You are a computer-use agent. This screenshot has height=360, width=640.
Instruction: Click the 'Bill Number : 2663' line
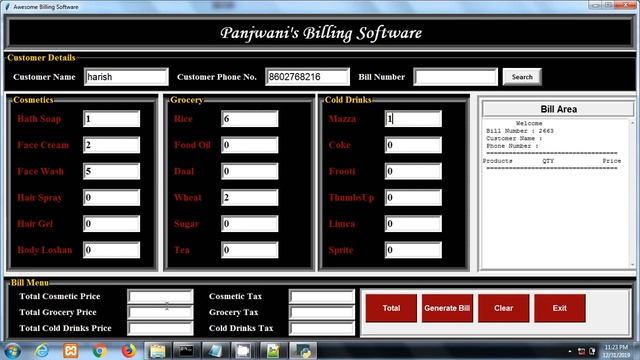(x=520, y=131)
